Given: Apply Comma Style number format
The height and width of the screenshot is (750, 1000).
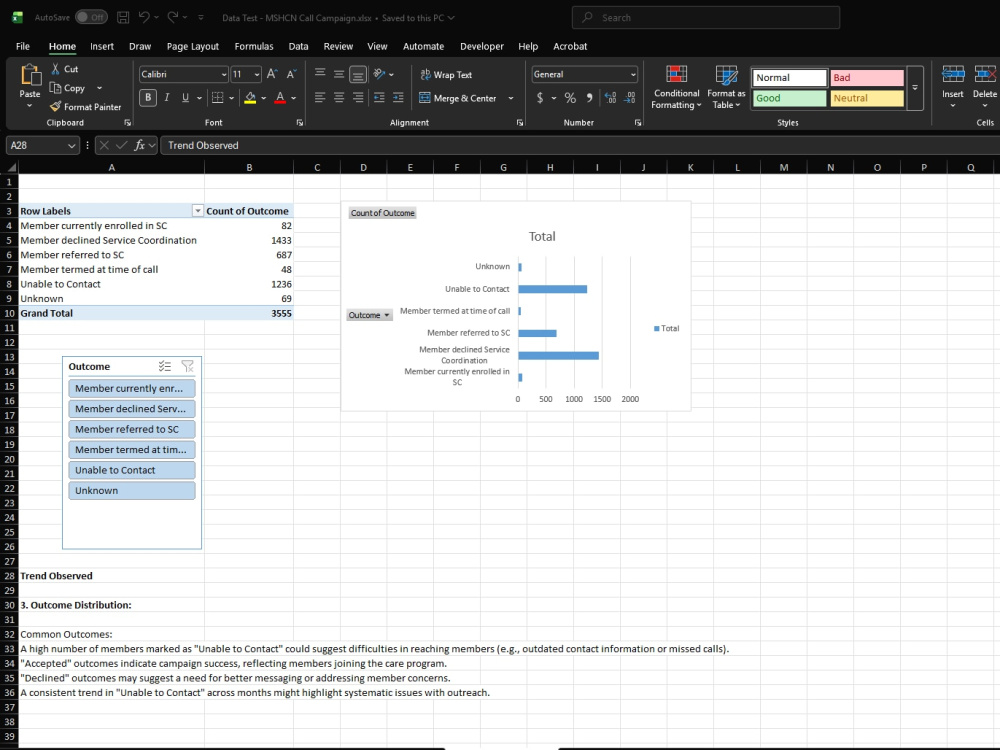Looking at the screenshot, I should [589, 98].
